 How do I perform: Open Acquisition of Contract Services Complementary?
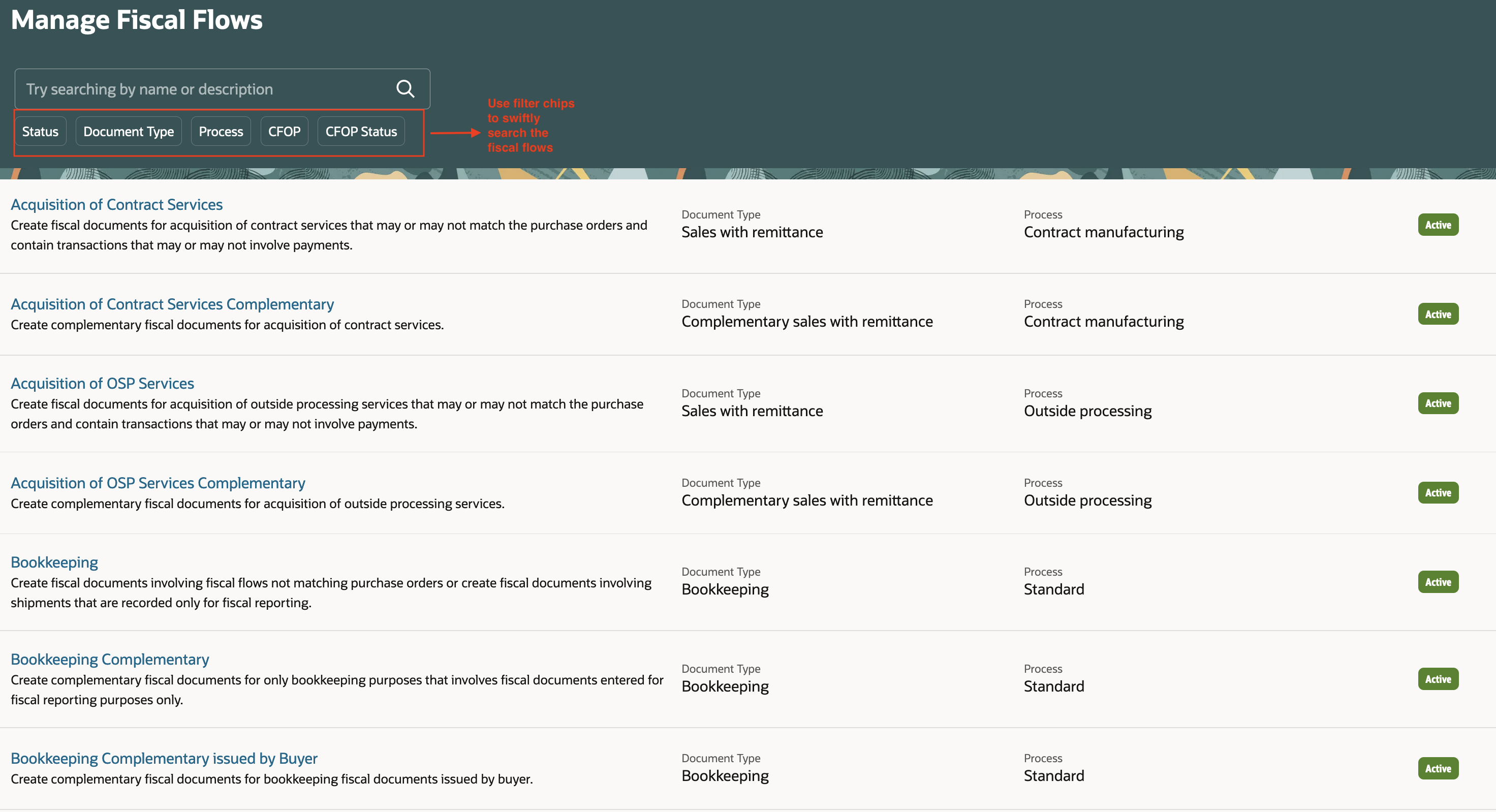(172, 304)
